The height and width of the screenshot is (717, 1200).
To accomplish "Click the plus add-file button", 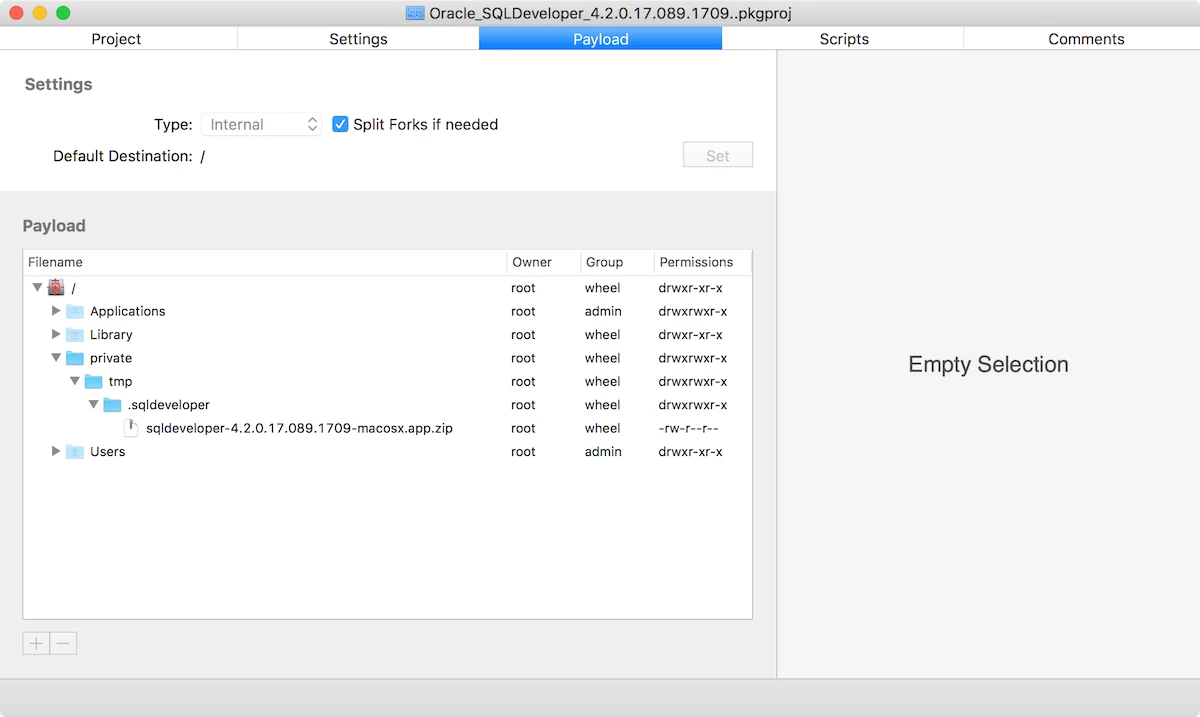I will pos(36,643).
